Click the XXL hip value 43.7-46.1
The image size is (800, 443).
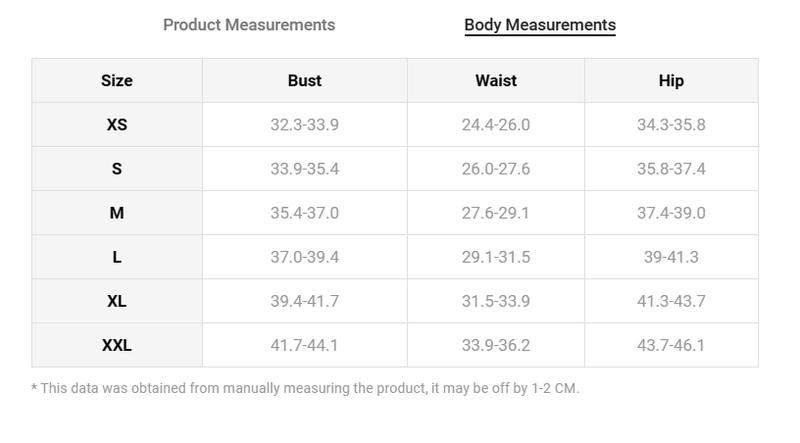tap(671, 346)
